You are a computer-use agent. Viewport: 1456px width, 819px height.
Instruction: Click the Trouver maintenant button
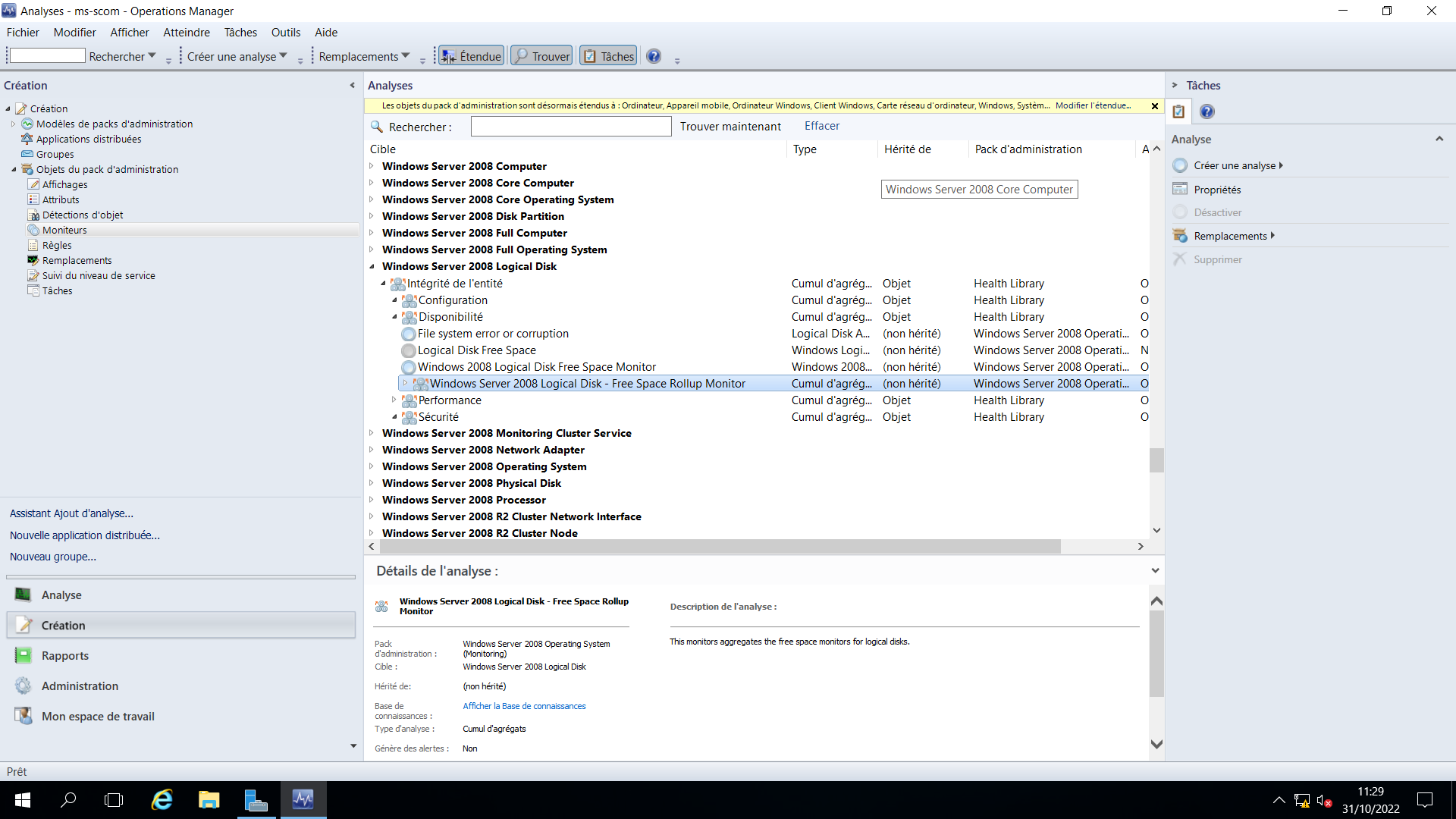pyautogui.click(x=730, y=127)
